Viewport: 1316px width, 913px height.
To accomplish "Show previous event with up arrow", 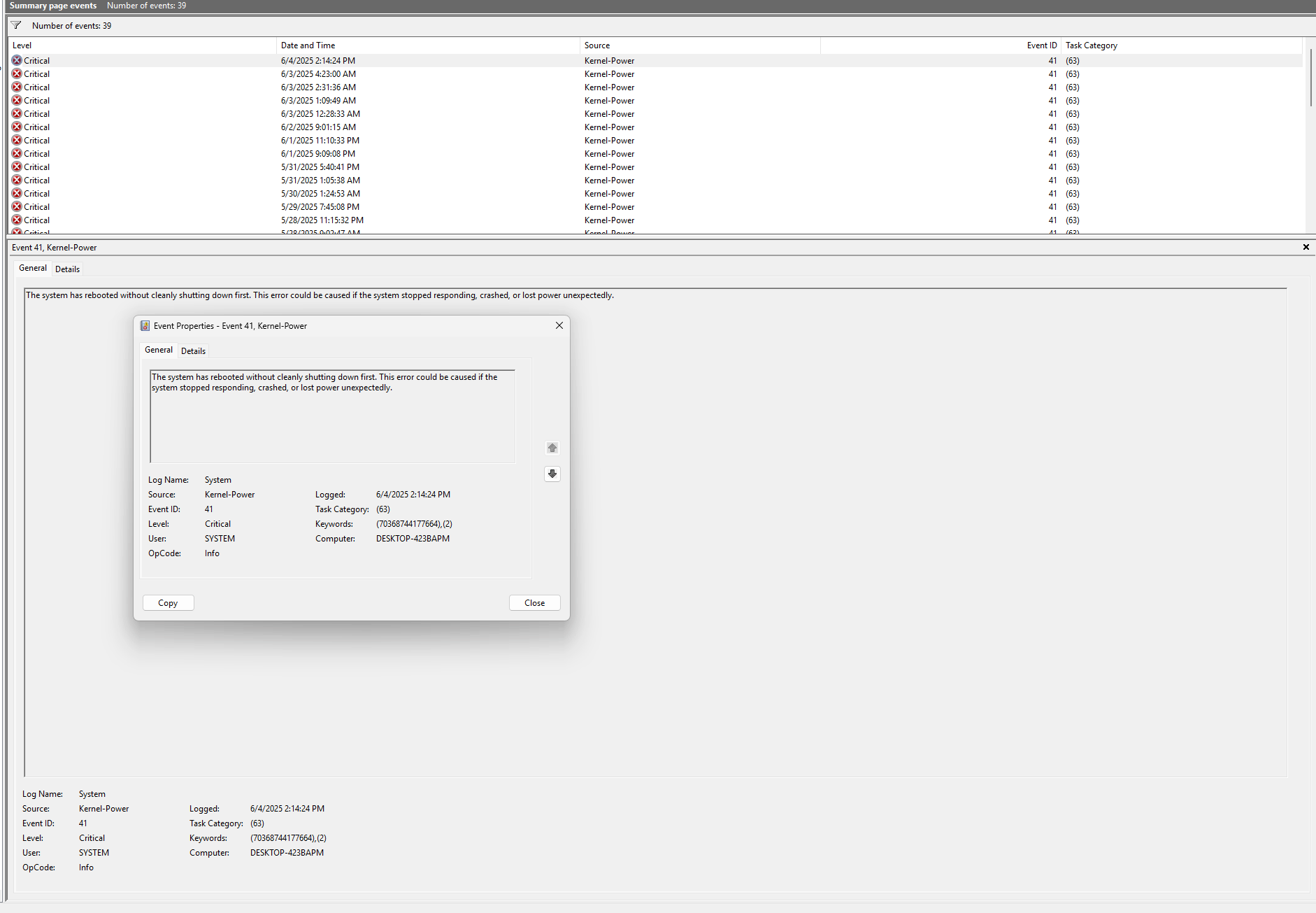I will click(552, 448).
